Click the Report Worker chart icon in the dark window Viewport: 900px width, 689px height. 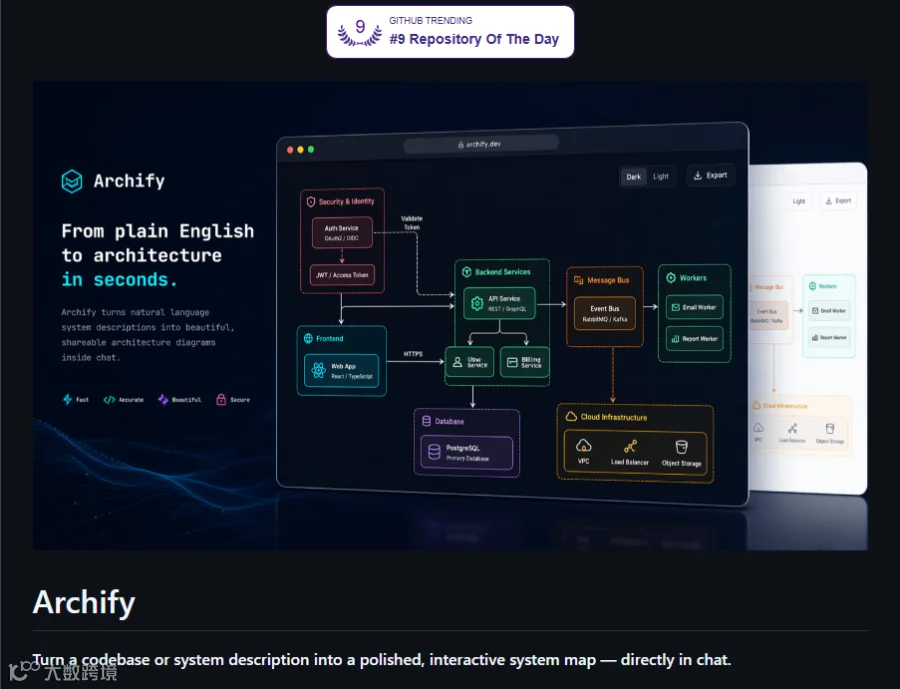click(x=676, y=339)
